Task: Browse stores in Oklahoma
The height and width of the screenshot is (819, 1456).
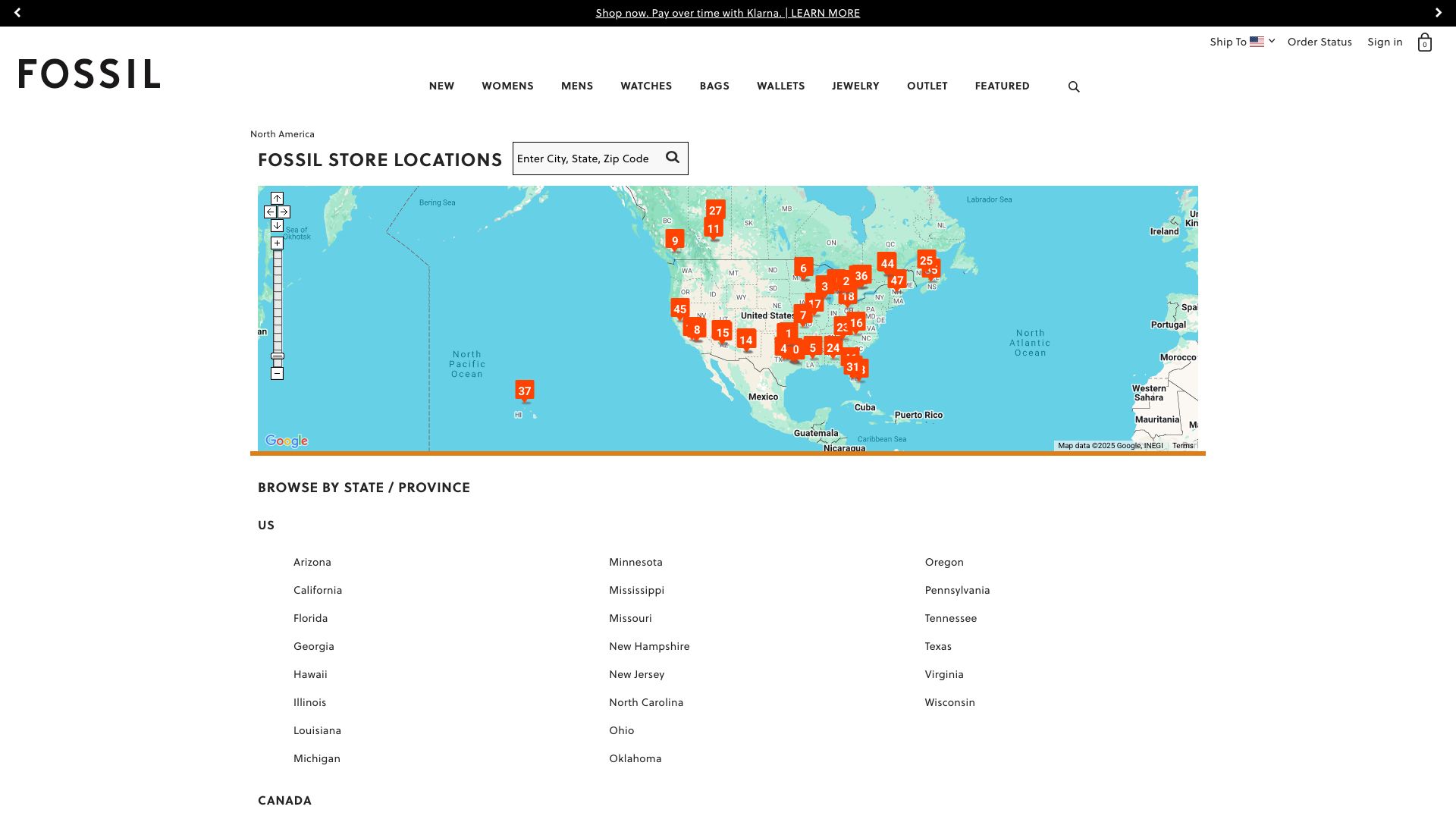Action: point(635,758)
